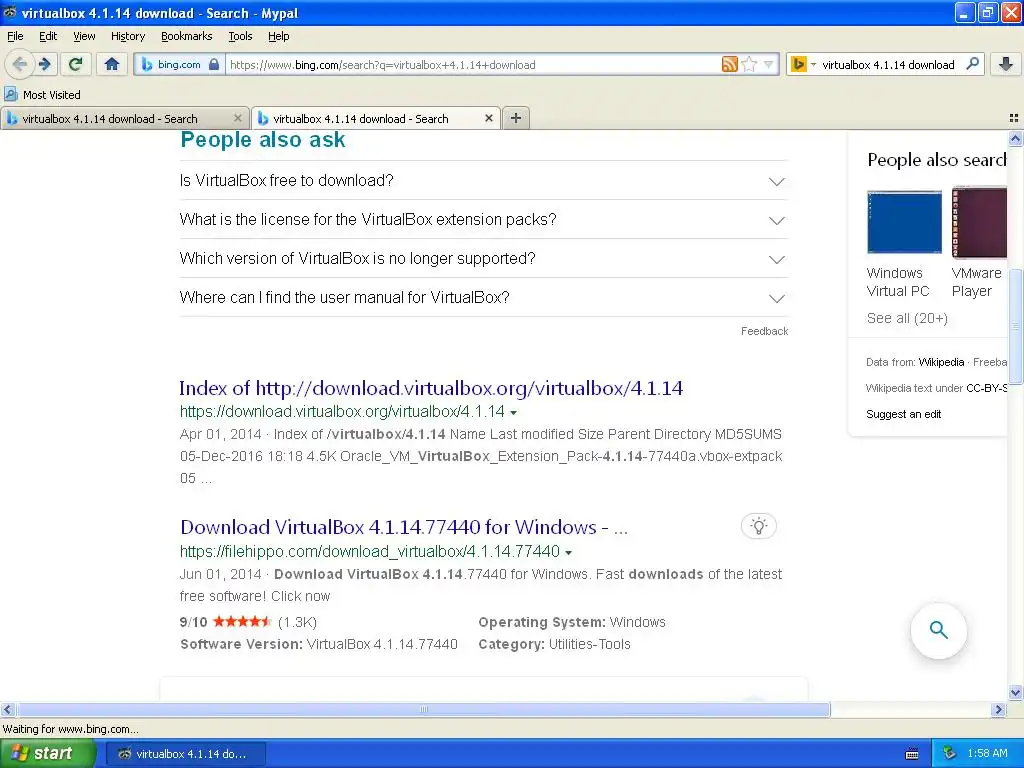Screen dimensions: 1024x768
Task: Click the 'virtualbox 4.1.14 download' search box
Action: point(888,64)
